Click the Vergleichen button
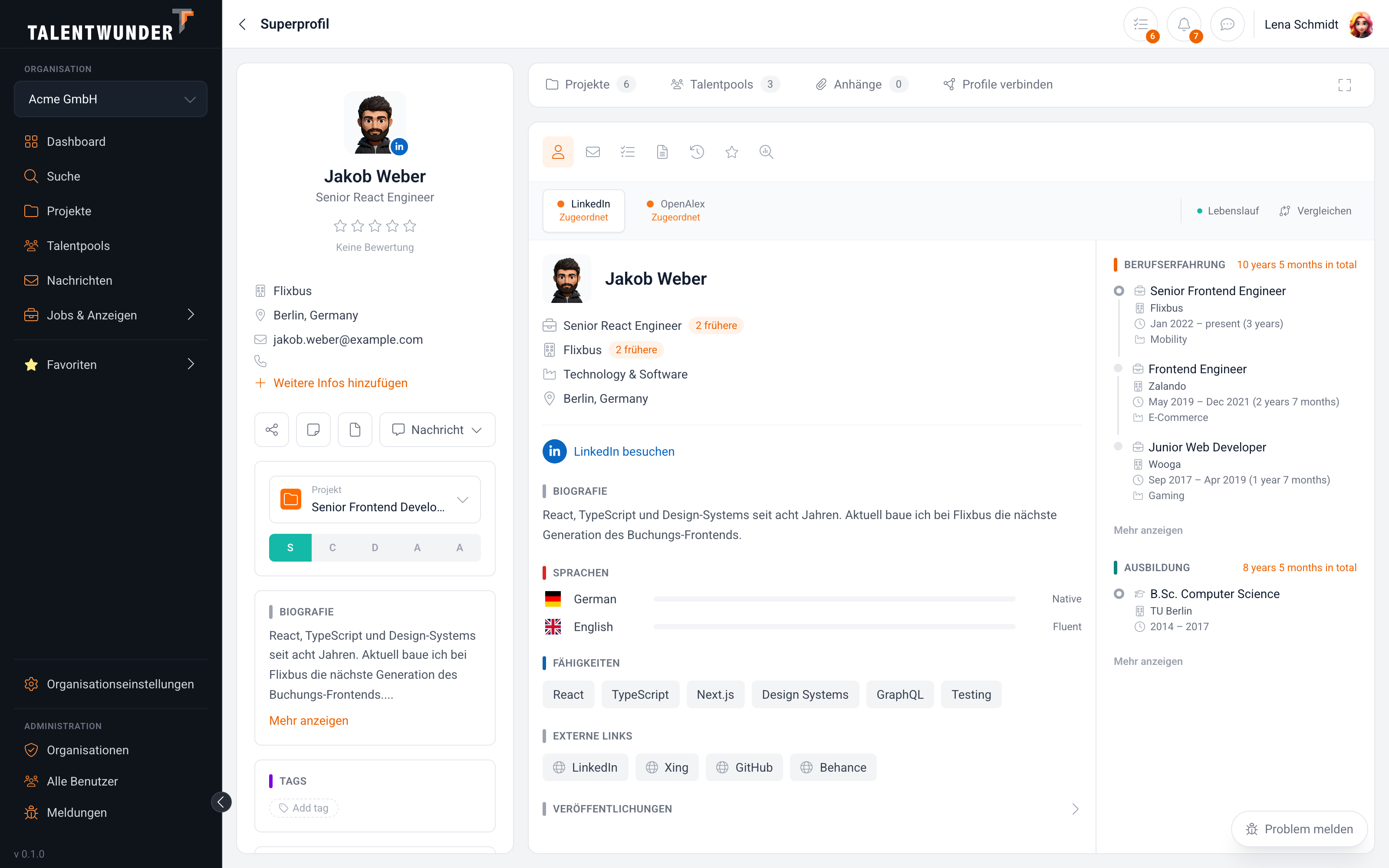This screenshot has height=868, width=1389. [1315, 210]
